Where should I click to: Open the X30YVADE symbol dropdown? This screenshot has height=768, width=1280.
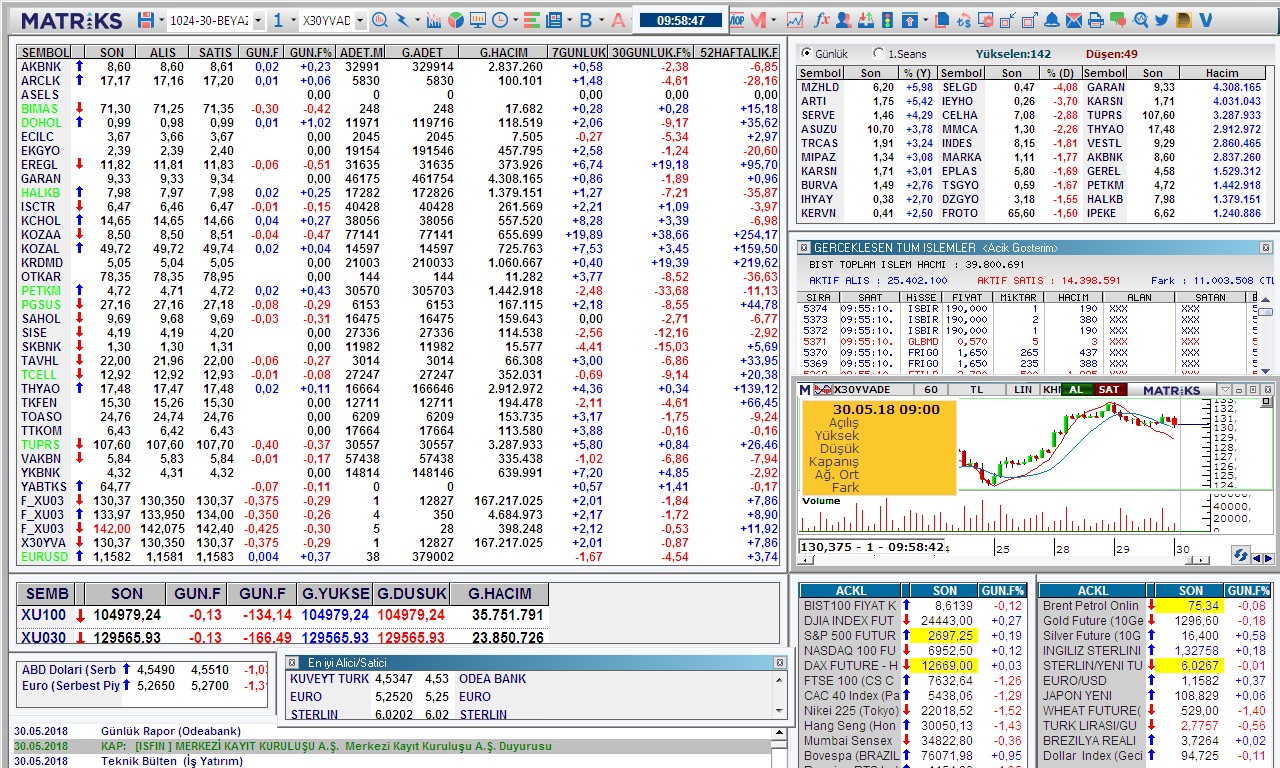(359, 21)
